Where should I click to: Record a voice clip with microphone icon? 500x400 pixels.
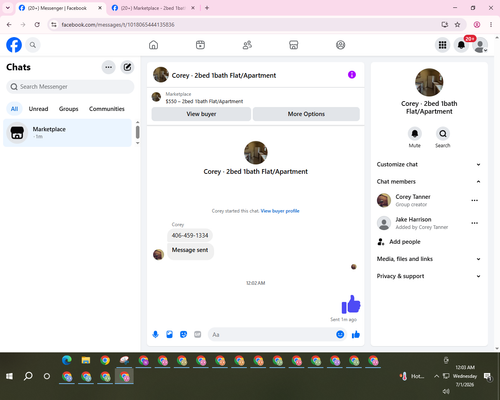[155, 334]
